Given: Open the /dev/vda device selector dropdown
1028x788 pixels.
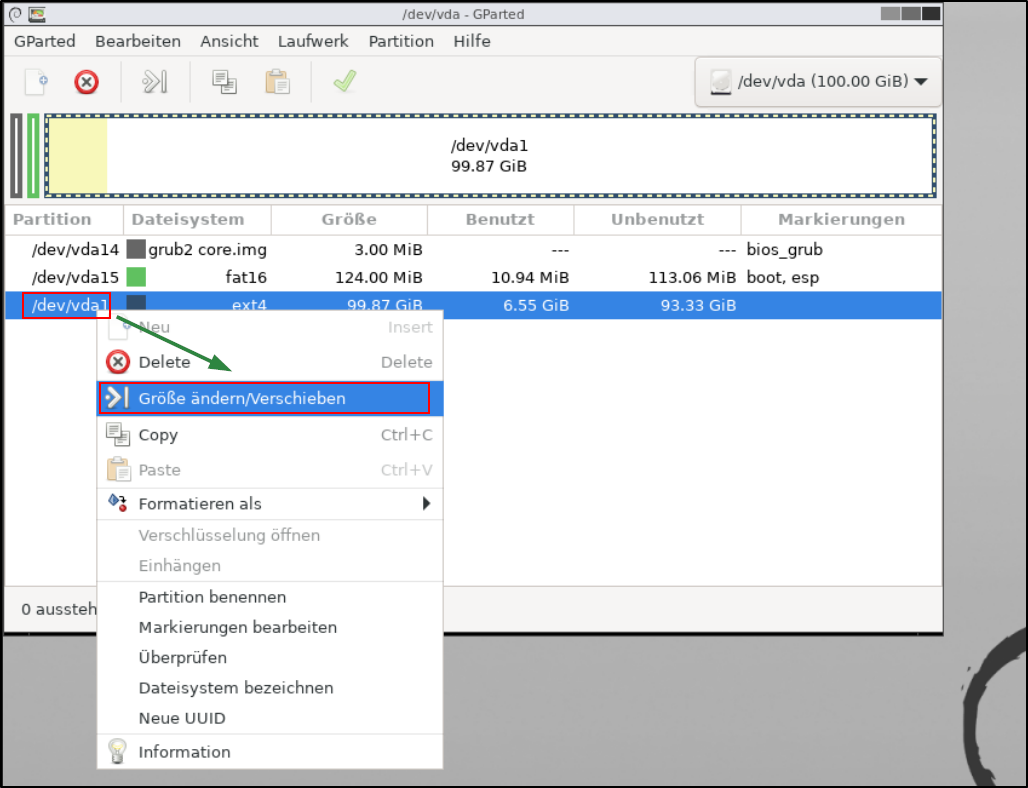Looking at the screenshot, I should (817, 82).
